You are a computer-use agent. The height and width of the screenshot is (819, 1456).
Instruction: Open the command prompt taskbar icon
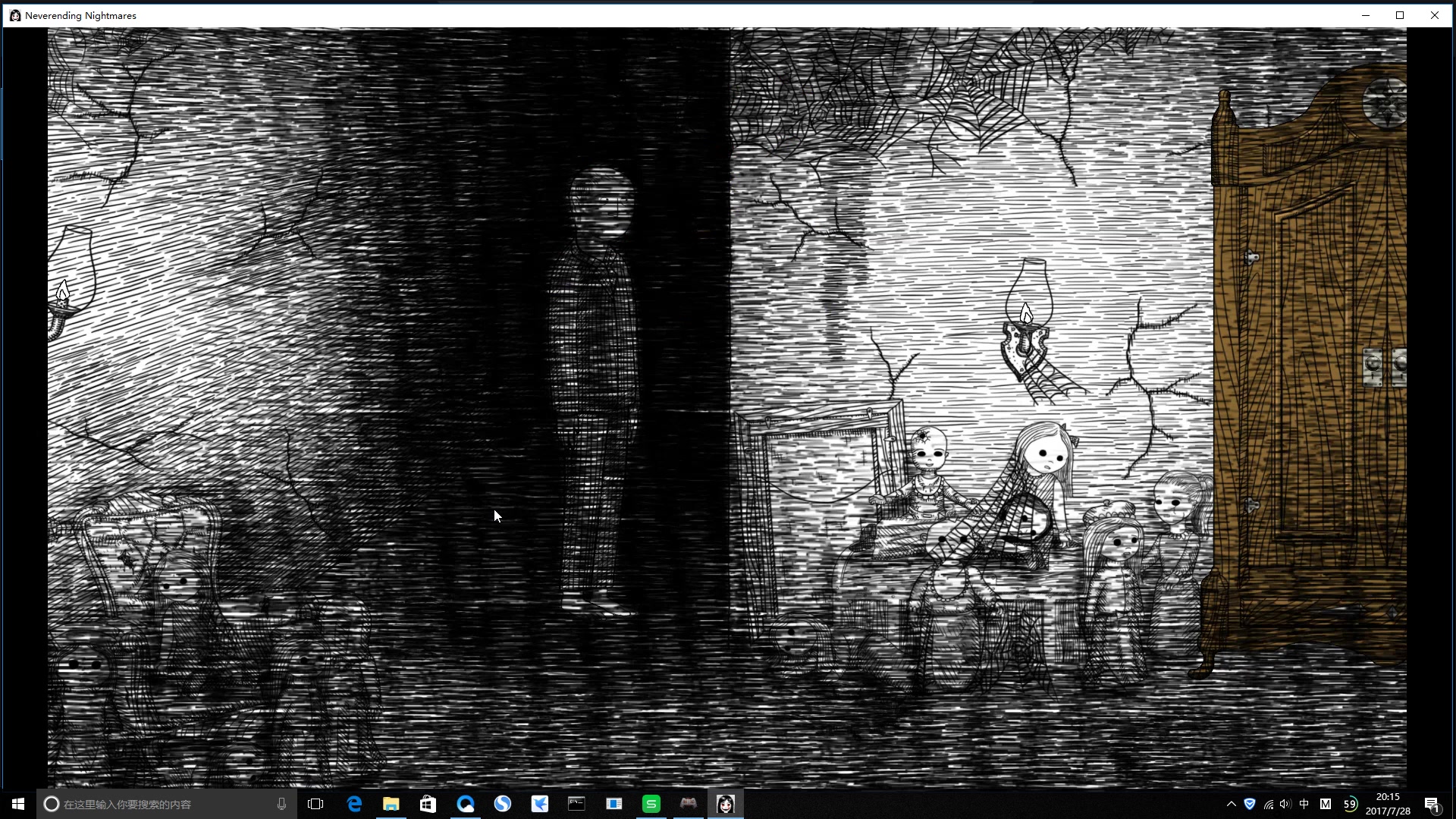pyautogui.click(x=577, y=804)
